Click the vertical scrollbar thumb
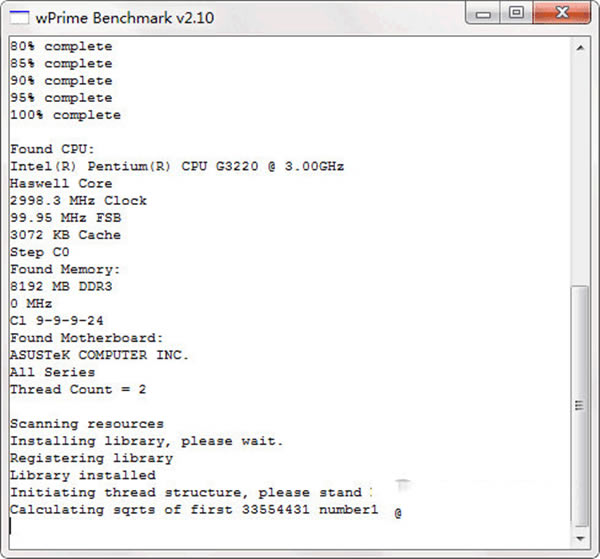 click(580, 406)
